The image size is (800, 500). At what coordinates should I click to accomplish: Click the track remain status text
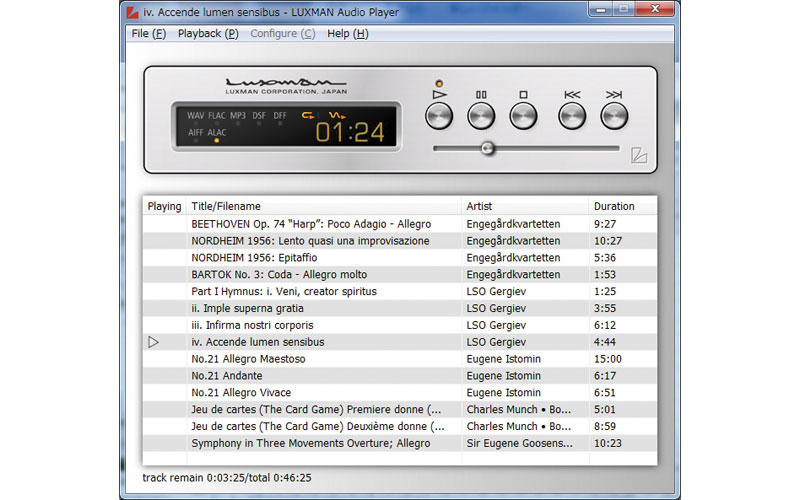pos(227,478)
